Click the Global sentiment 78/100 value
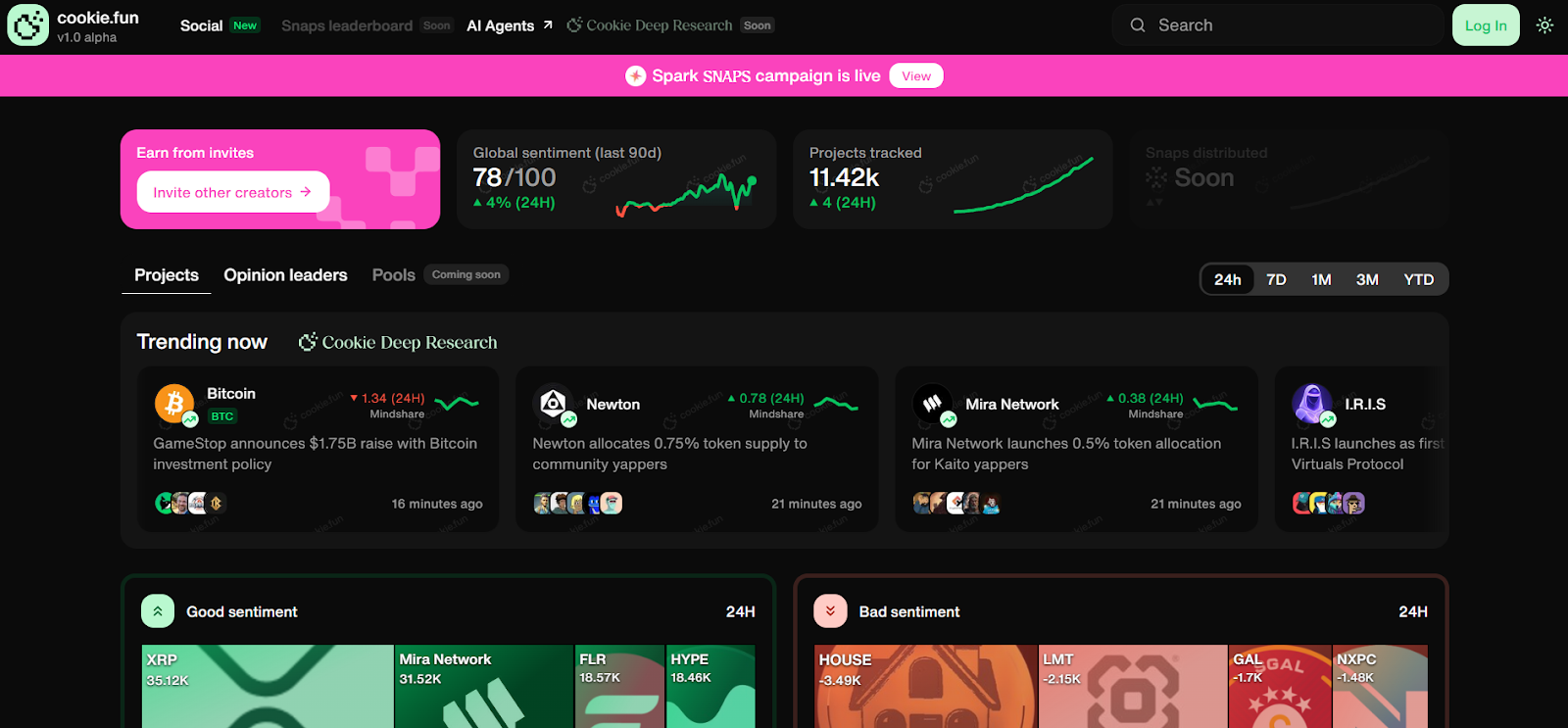 (x=514, y=177)
